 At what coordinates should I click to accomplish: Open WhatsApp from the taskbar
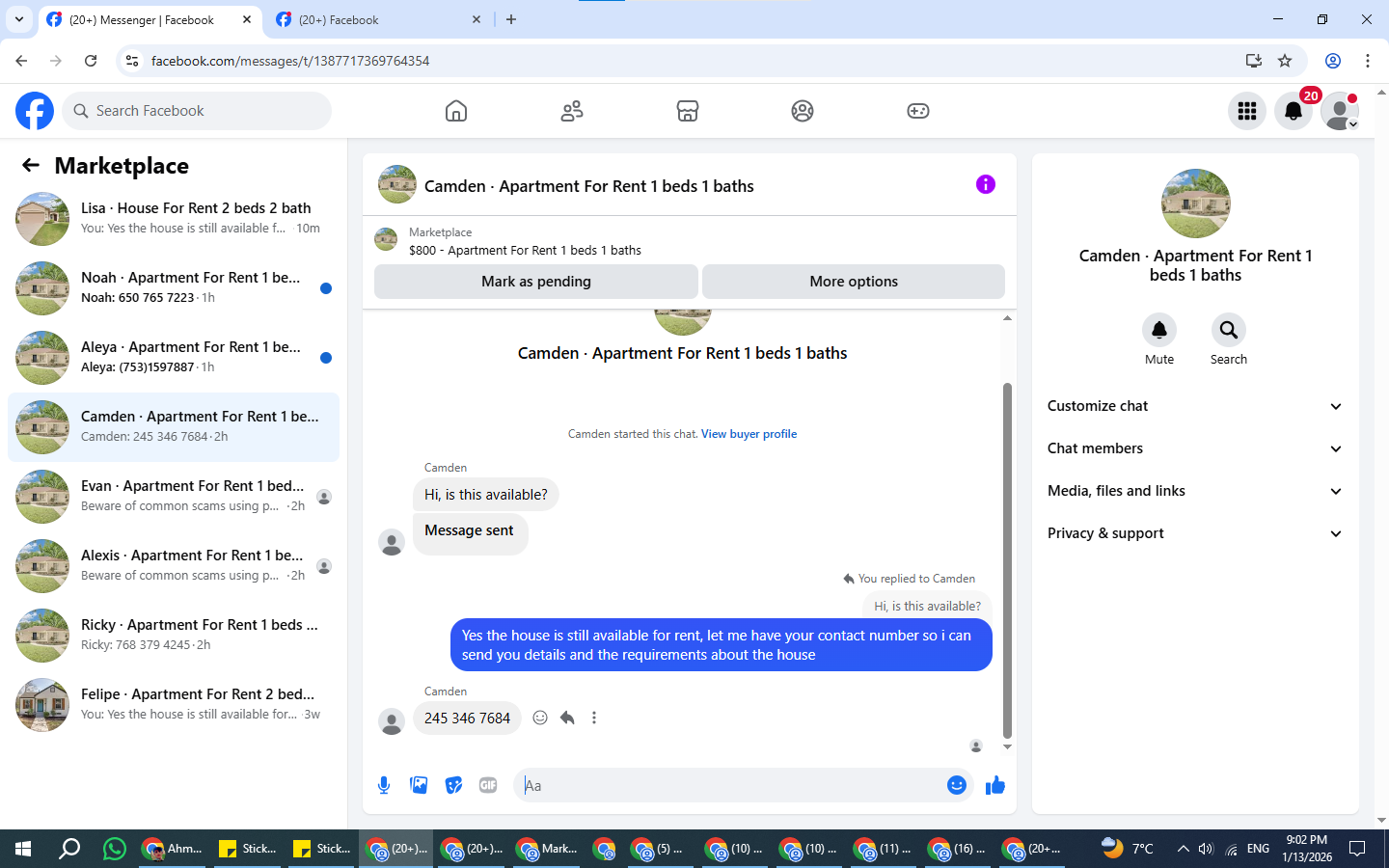click(x=115, y=849)
